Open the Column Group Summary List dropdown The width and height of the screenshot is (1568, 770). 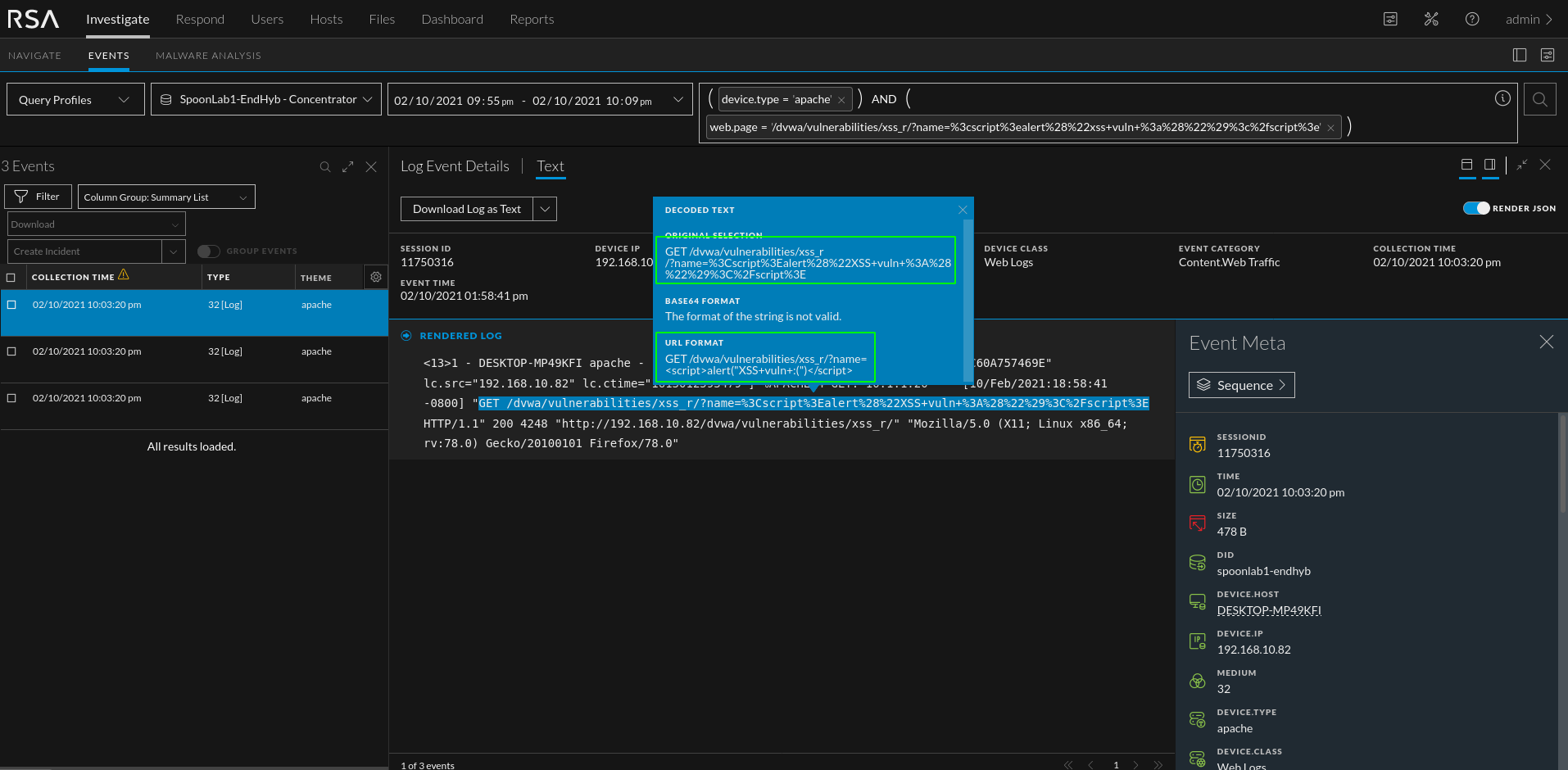165,197
